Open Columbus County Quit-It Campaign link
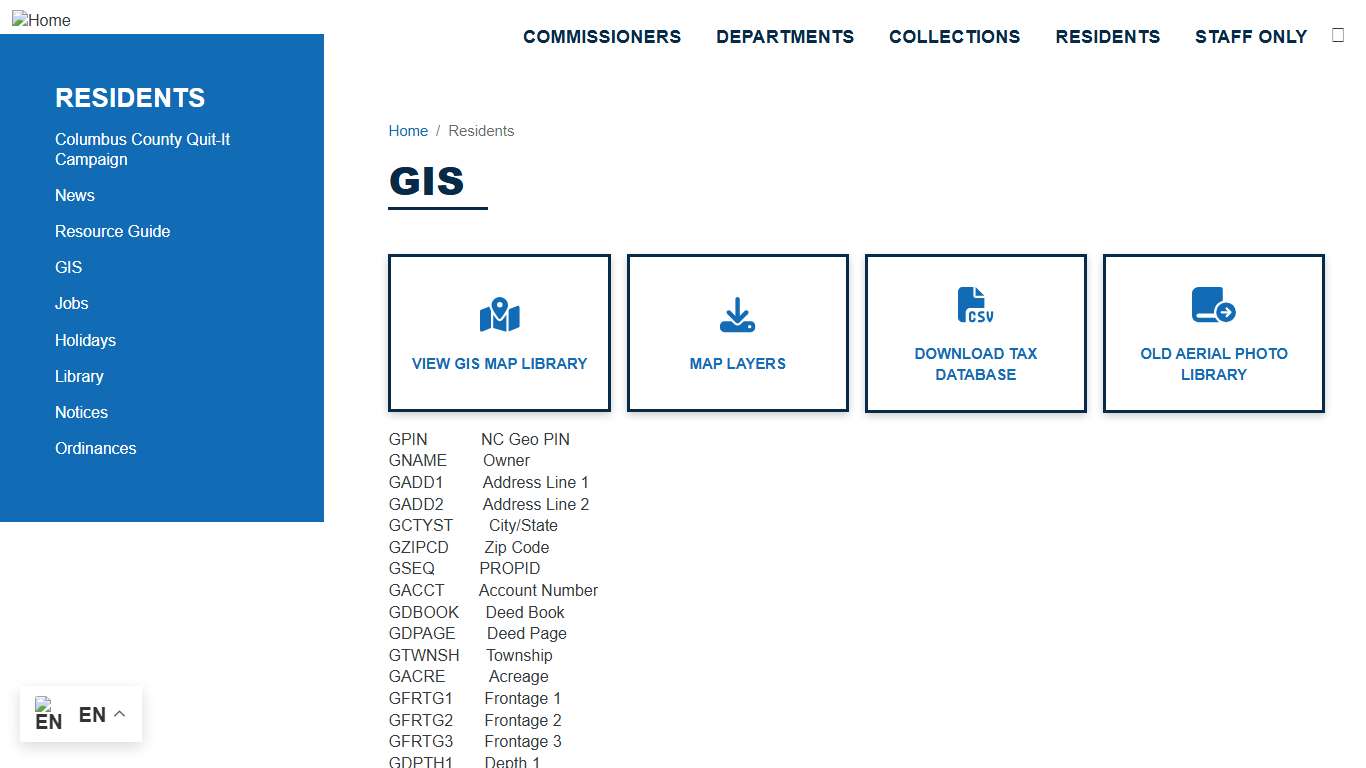This screenshot has width=1366, height=768. 142,149
